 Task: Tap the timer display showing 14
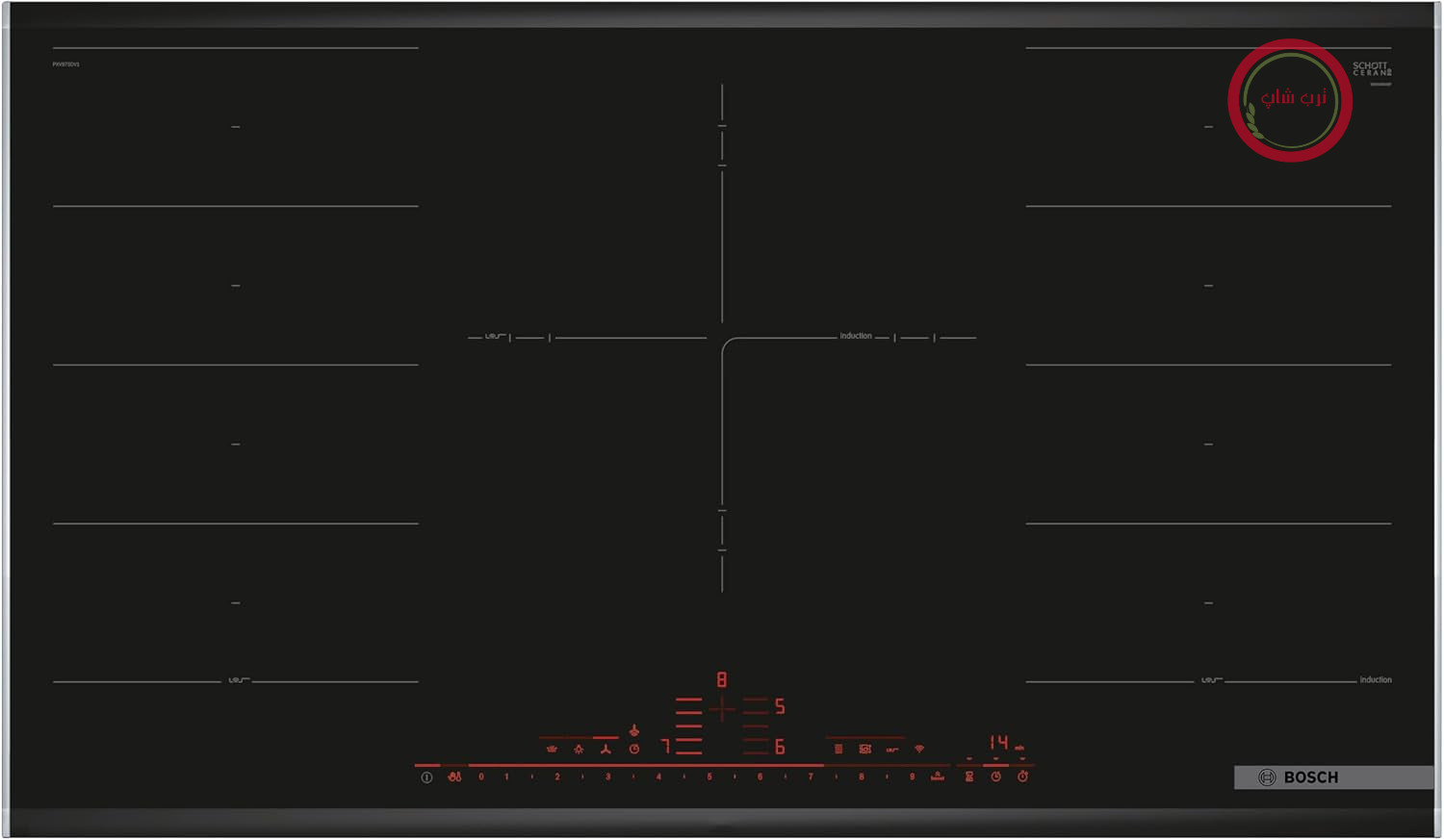pyautogui.click(x=999, y=743)
